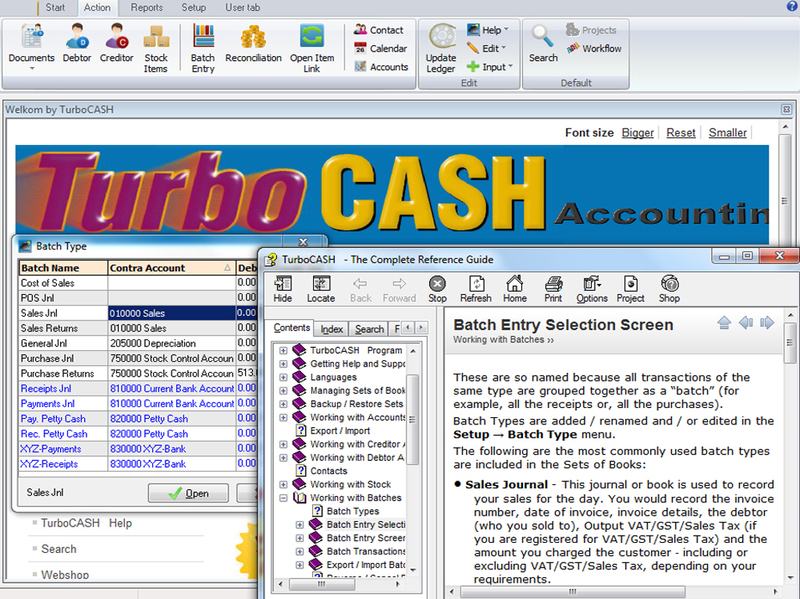Switch to the Reports ribbon tab
Image resolution: width=800 pixels, height=599 pixels.
pyautogui.click(x=146, y=8)
